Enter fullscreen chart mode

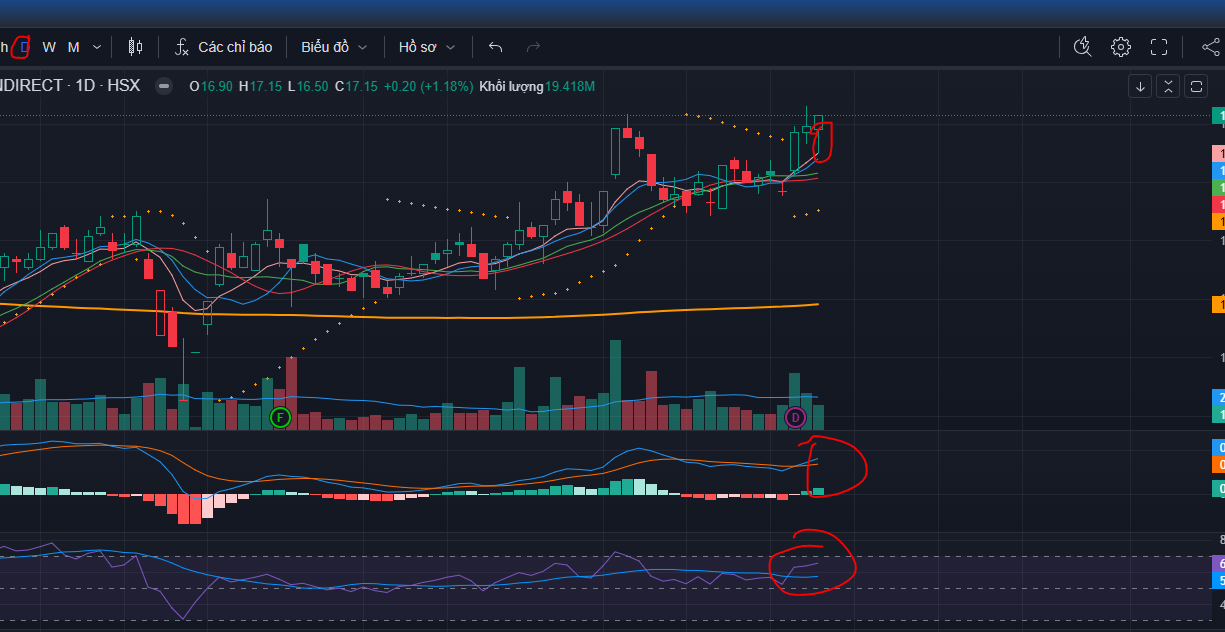click(x=1159, y=47)
